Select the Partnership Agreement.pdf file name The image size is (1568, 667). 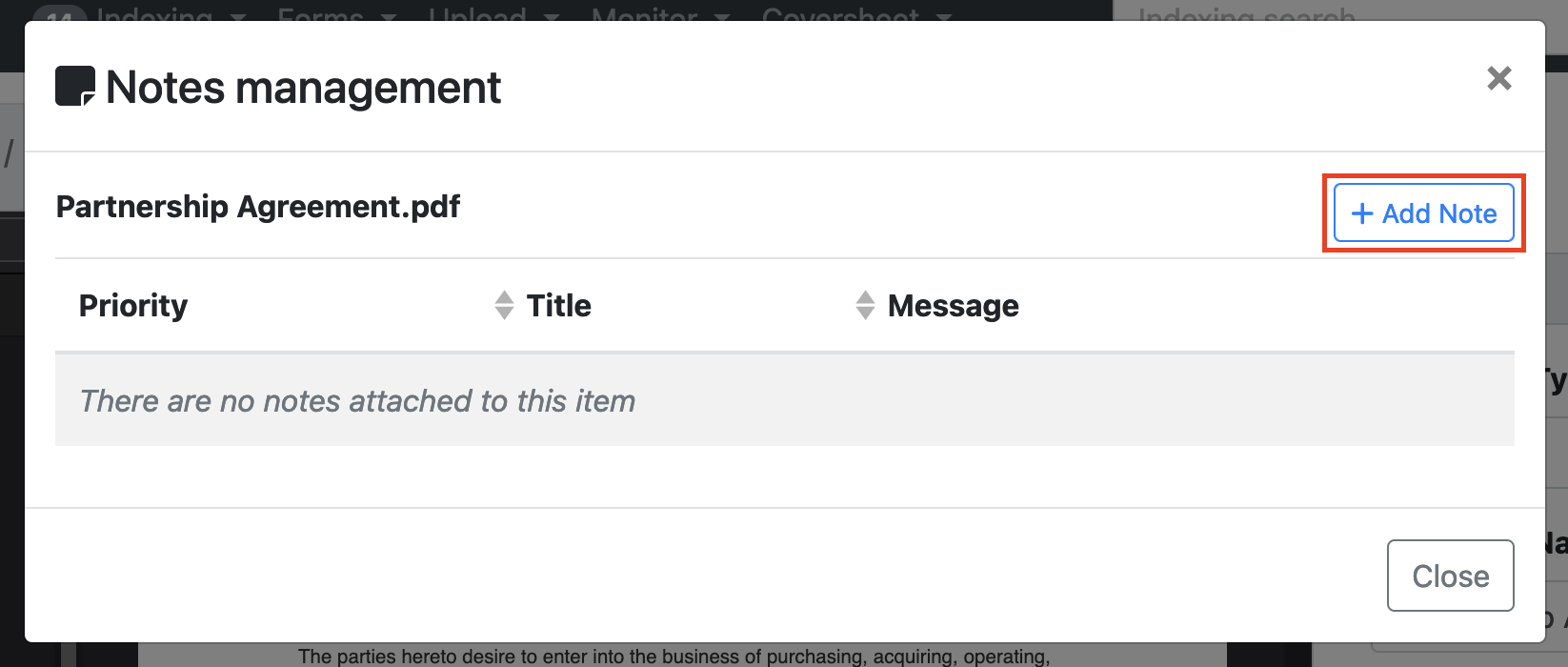(258, 207)
